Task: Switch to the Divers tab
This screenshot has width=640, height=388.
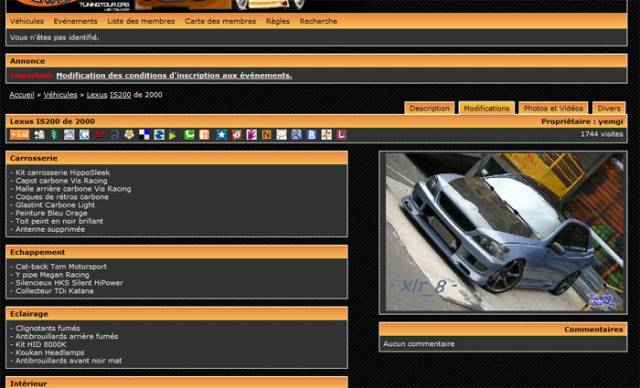Action: [609, 108]
